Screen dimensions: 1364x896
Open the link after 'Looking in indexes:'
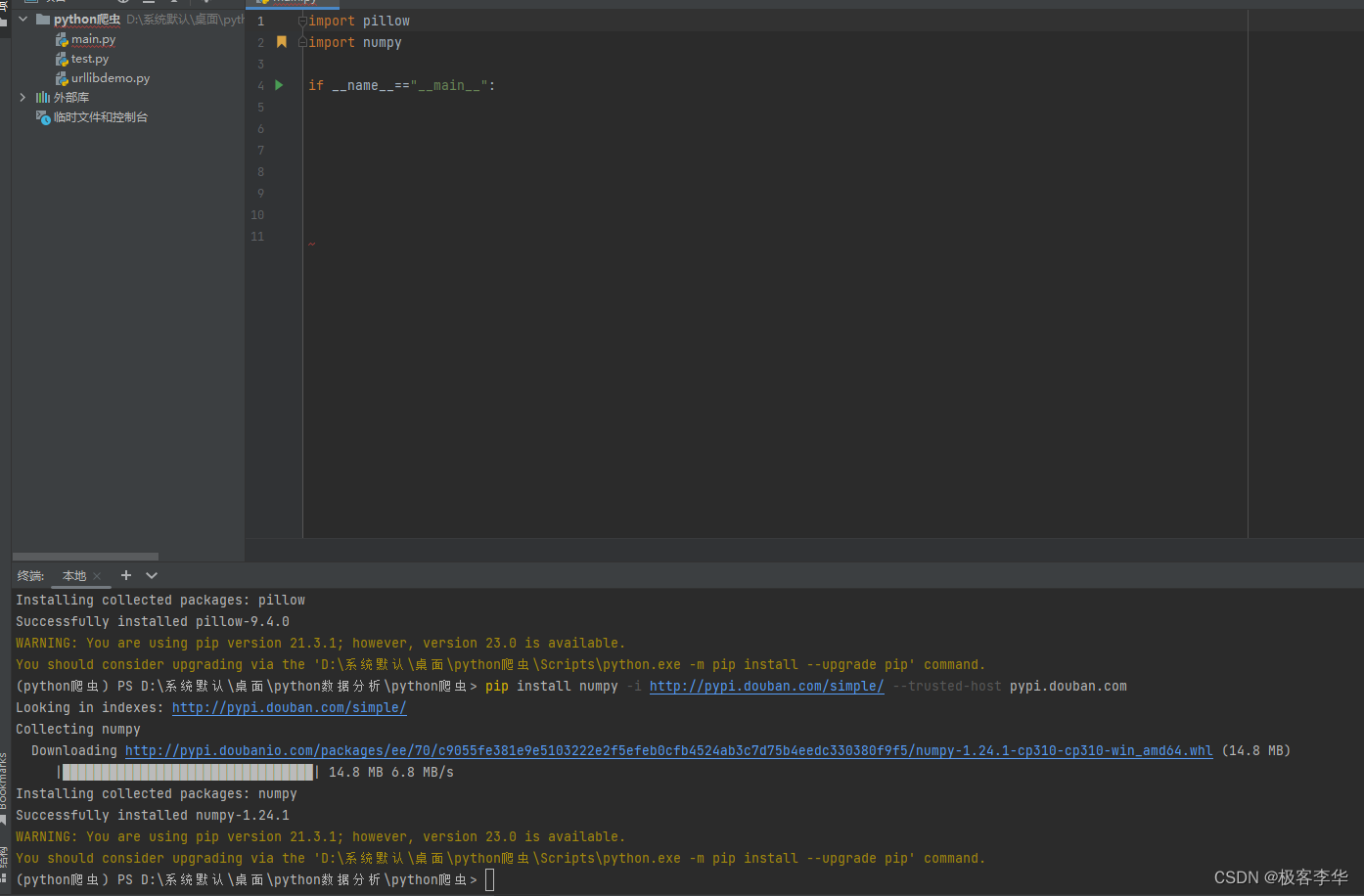point(289,707)
